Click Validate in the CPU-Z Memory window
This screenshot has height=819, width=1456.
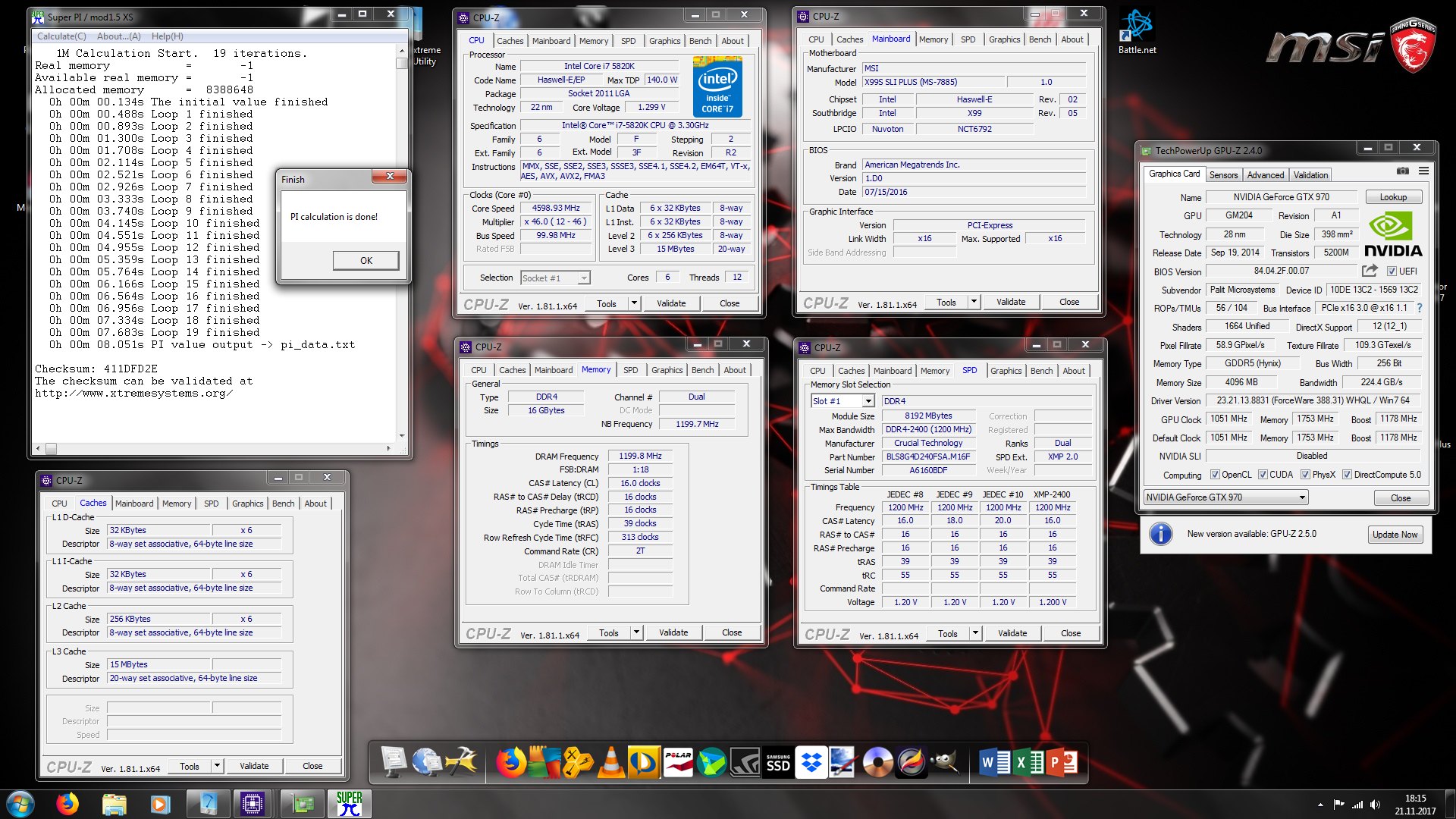point(673,632)
